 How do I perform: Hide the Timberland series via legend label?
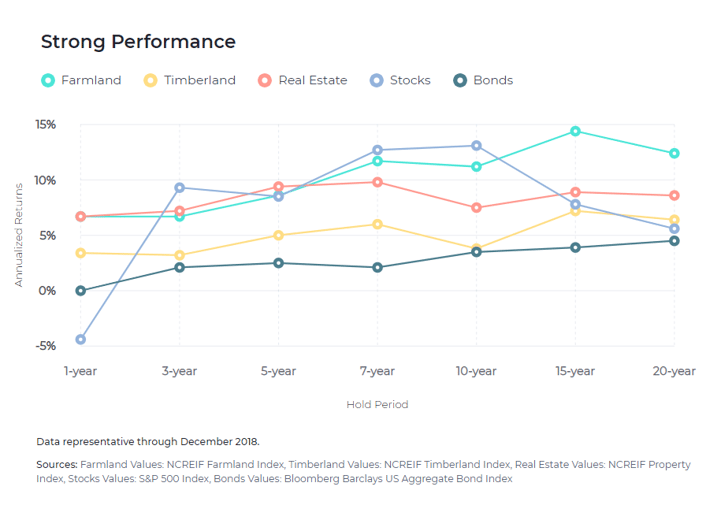click(200, 80)
